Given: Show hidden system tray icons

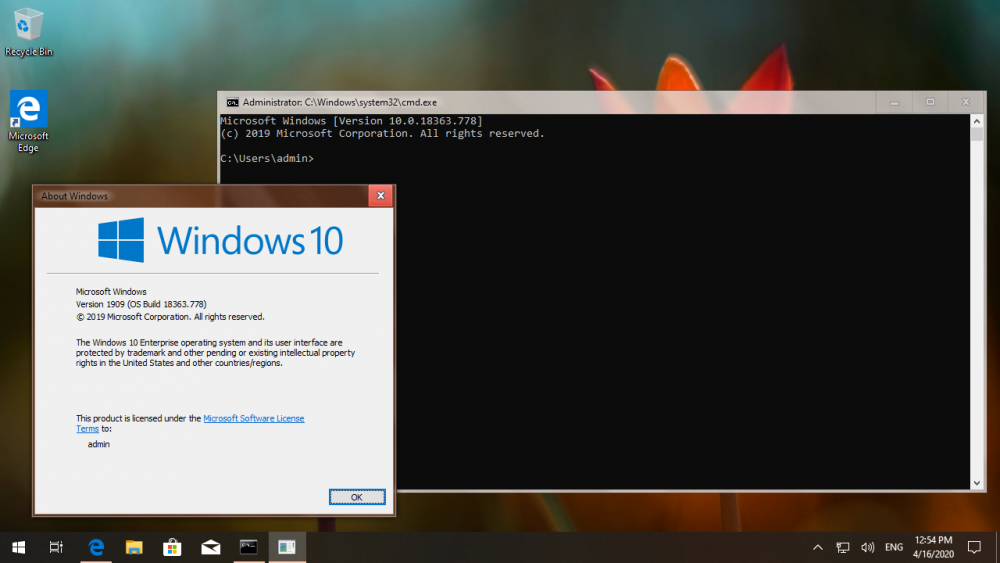Looking at the screenshot, I should pos(817,547).
